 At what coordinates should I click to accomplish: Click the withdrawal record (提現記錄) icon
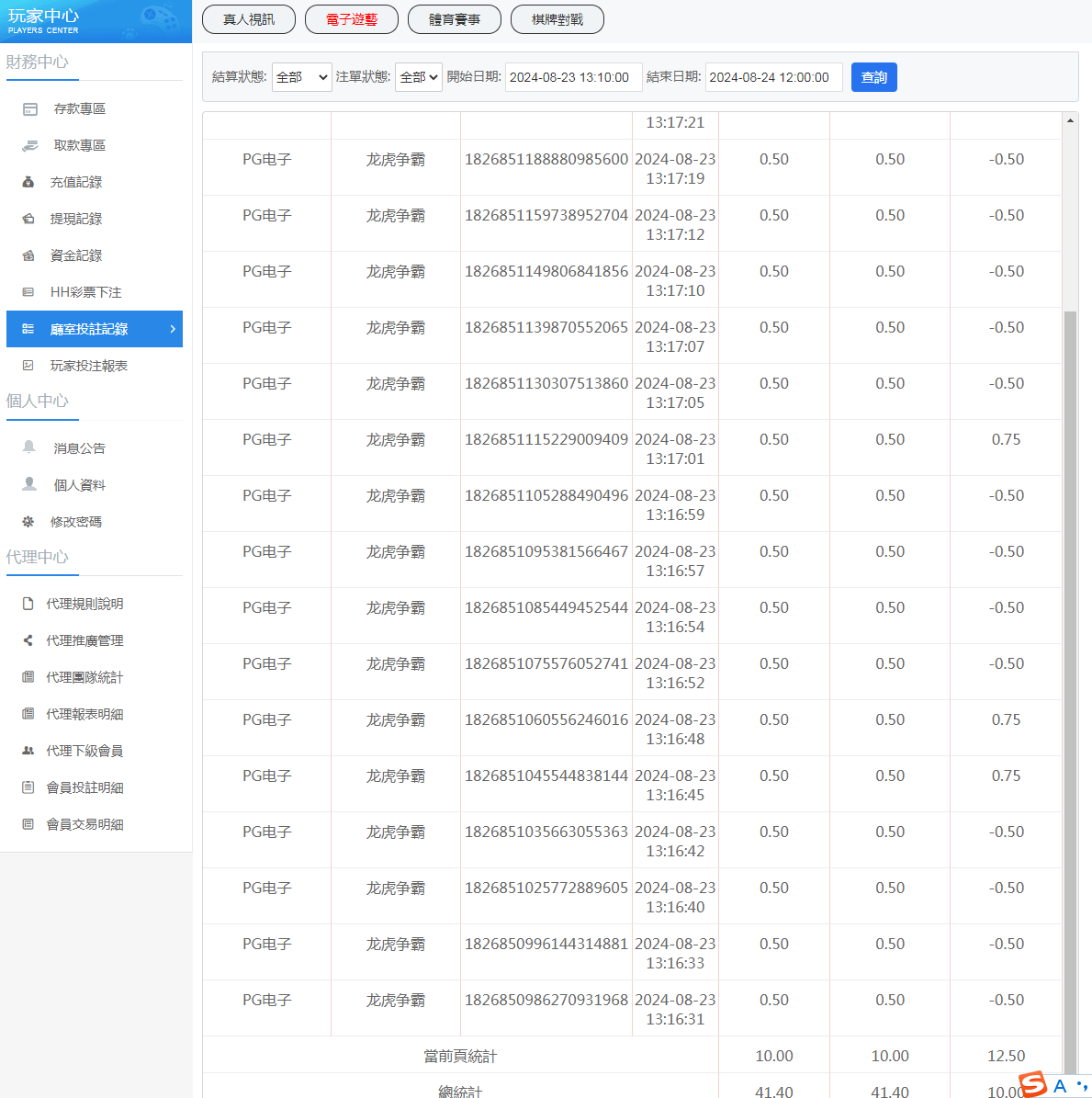tap(28, 220)
